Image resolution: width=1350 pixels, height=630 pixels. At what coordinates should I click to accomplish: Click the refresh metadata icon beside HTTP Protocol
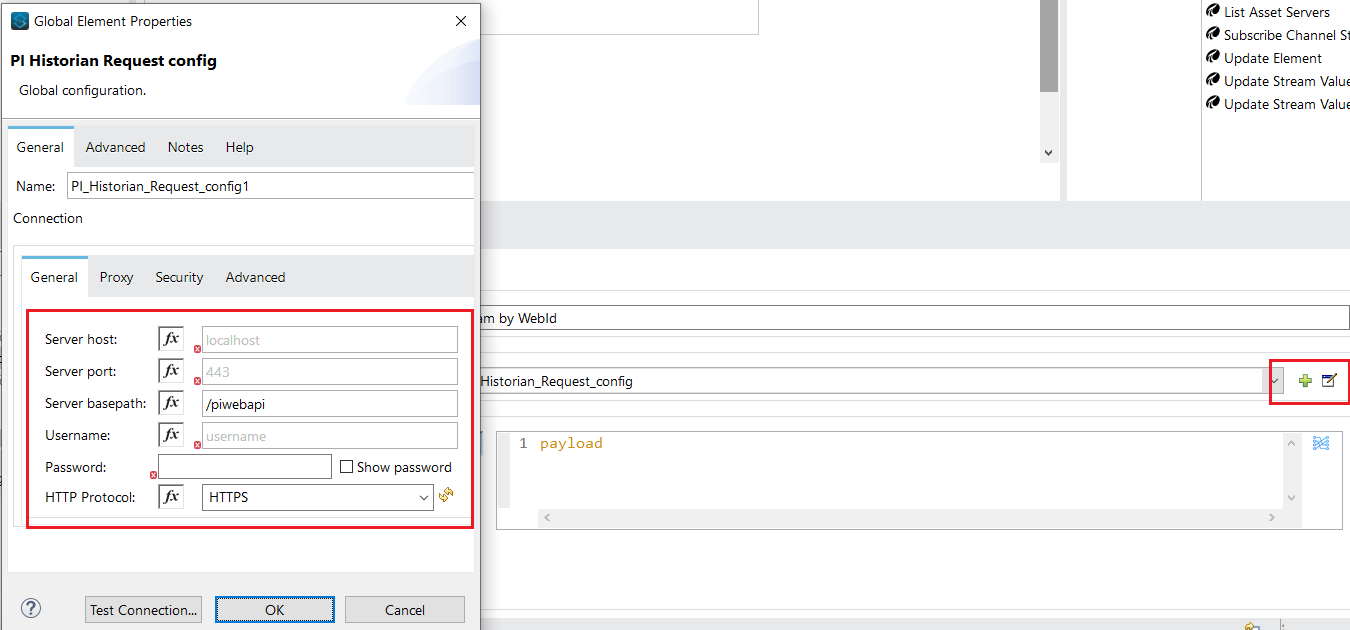pyautogui.click(x=445, y=495)
